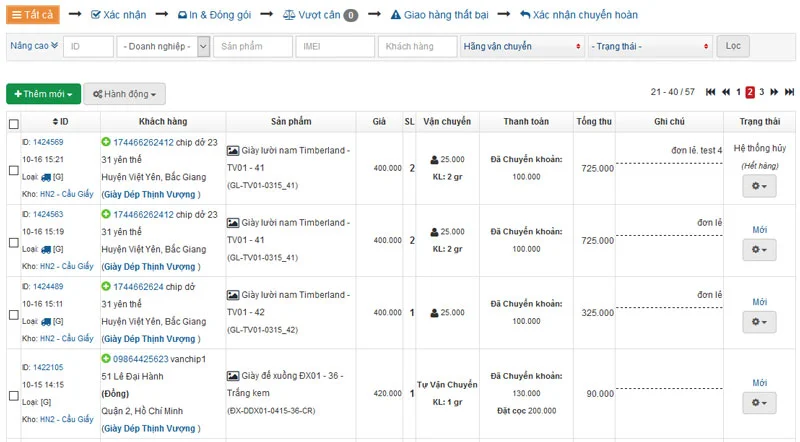Viewport: 800px width, 442px height.
Task: Open product image icon for Giày đế xuồng ĐX01
Action: coord(233,376)
